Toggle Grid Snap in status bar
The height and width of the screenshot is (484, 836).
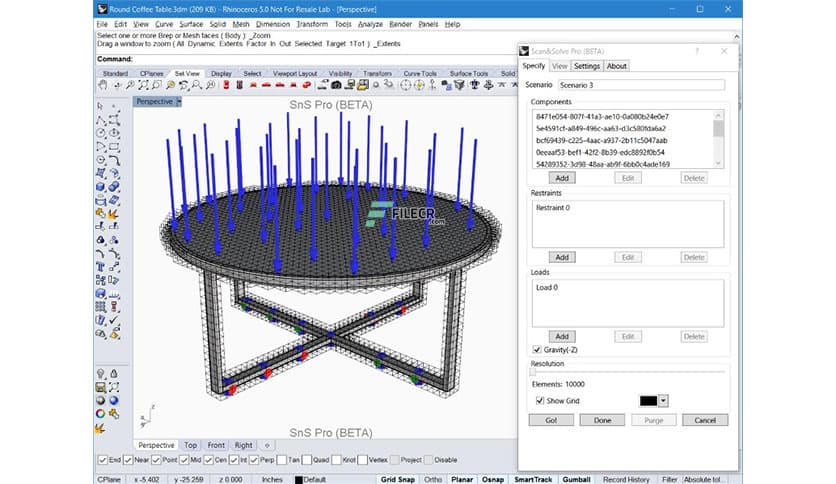click(398, 480)
